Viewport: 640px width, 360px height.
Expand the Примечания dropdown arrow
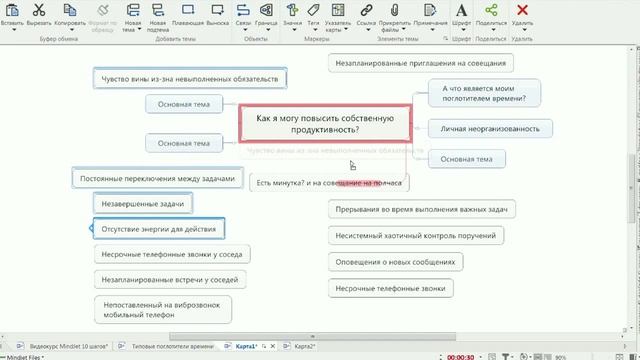click(432, 30)
